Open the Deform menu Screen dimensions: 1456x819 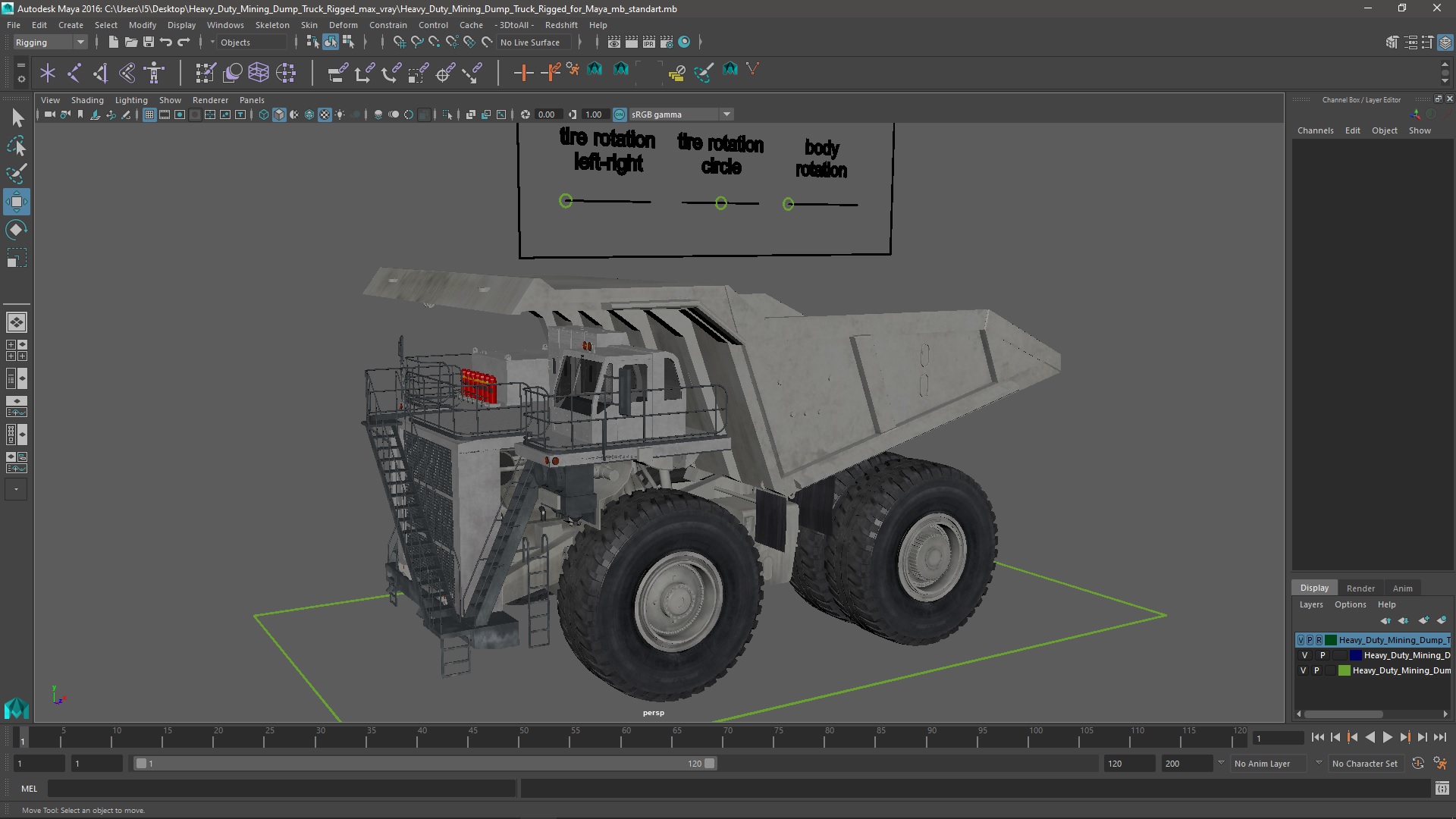tap(344, 25)
